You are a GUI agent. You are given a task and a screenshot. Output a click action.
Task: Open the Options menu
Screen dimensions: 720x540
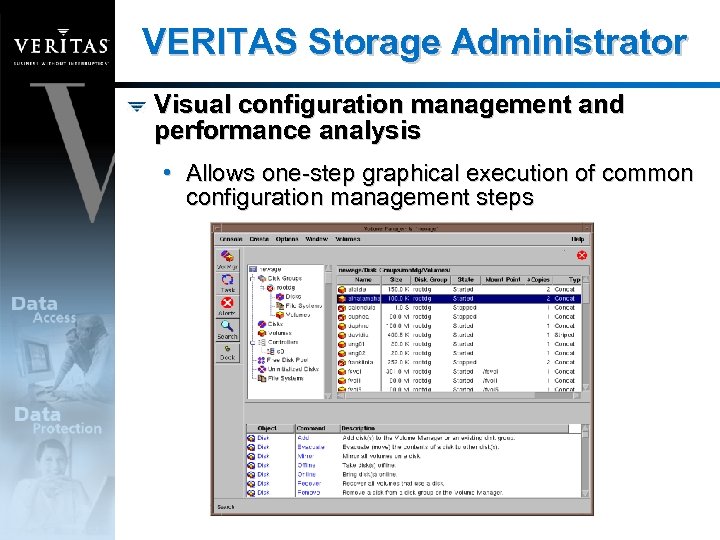point(287,239)
